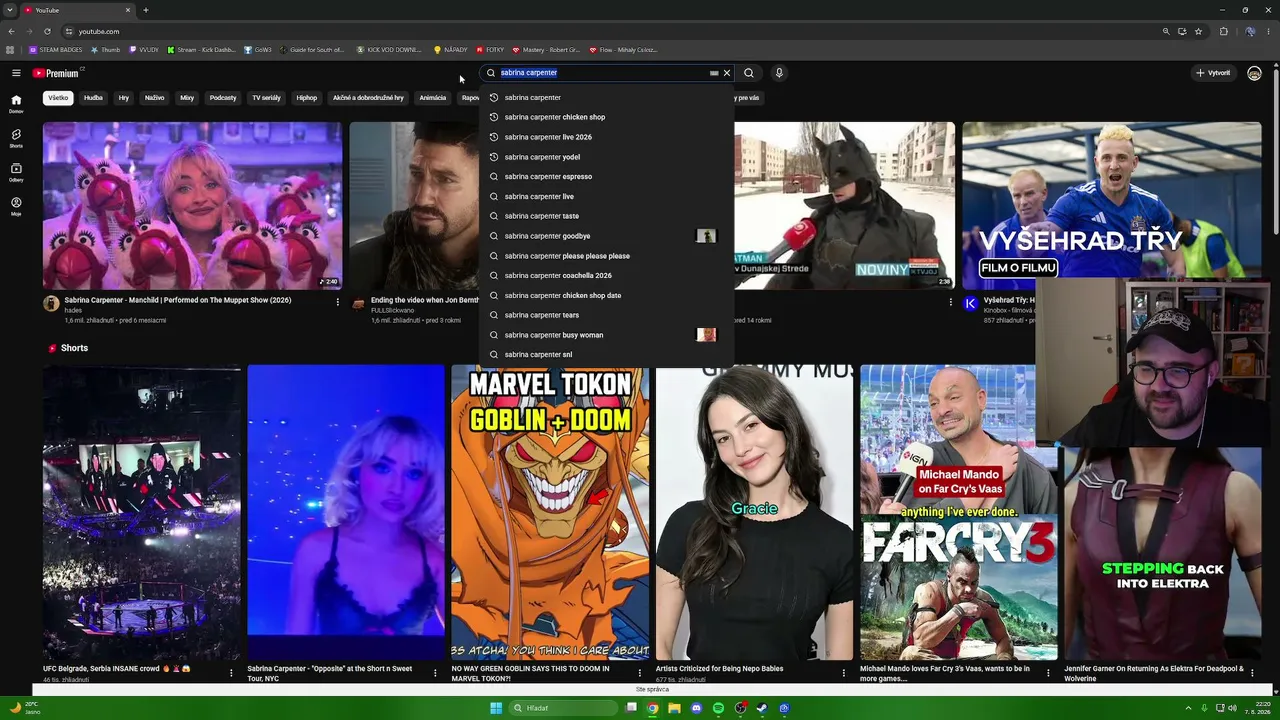Submit search with the magnifier button
The width and height of the screenshot is (1280, 720).
coord(749,73)
